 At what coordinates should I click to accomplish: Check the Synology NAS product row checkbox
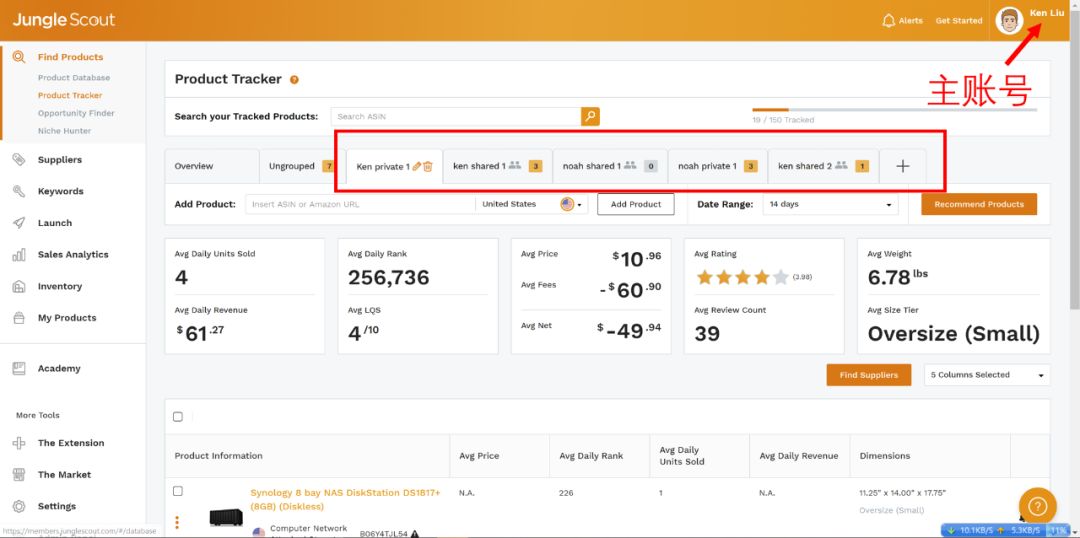[x=178, y=491]
